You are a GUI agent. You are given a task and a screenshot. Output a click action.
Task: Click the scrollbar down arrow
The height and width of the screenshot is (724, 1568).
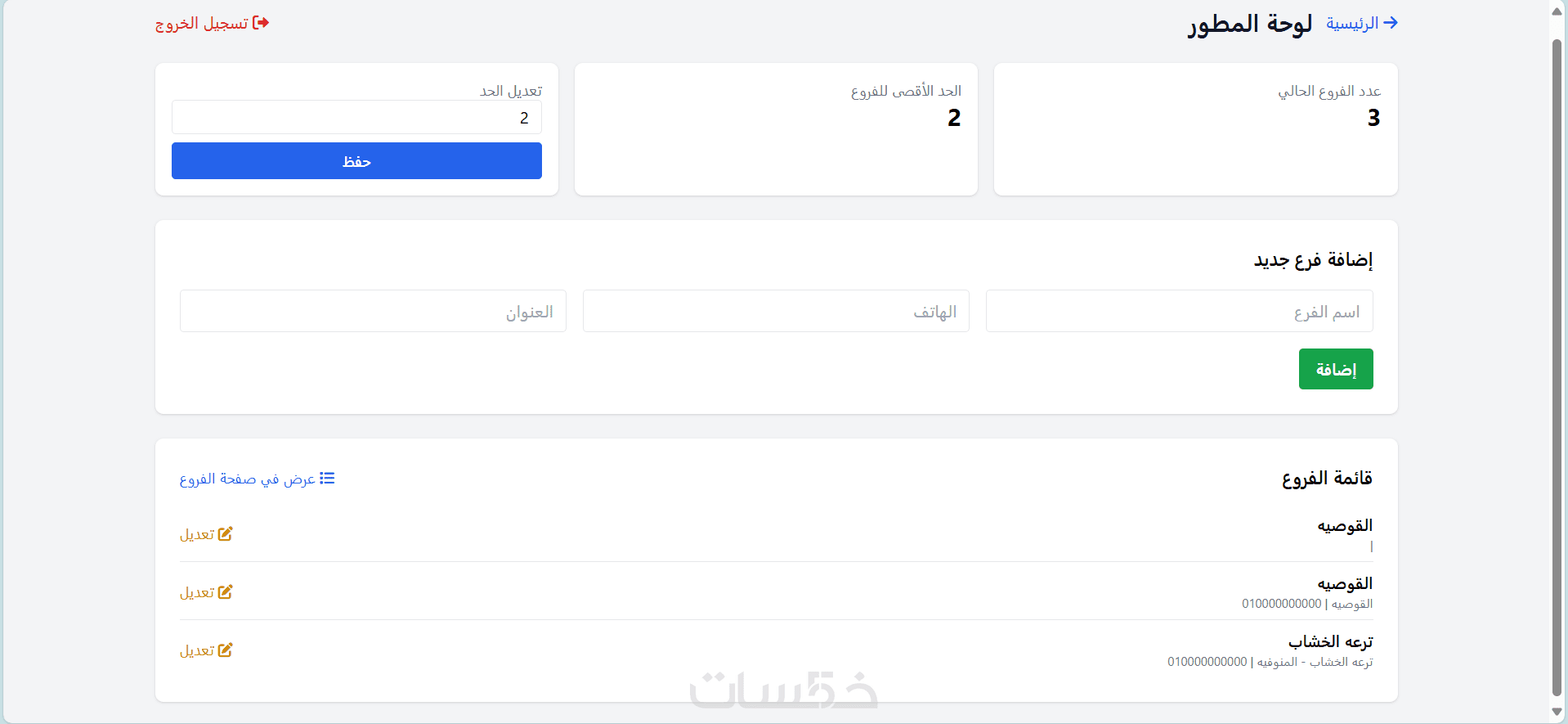click(1557, 713)
